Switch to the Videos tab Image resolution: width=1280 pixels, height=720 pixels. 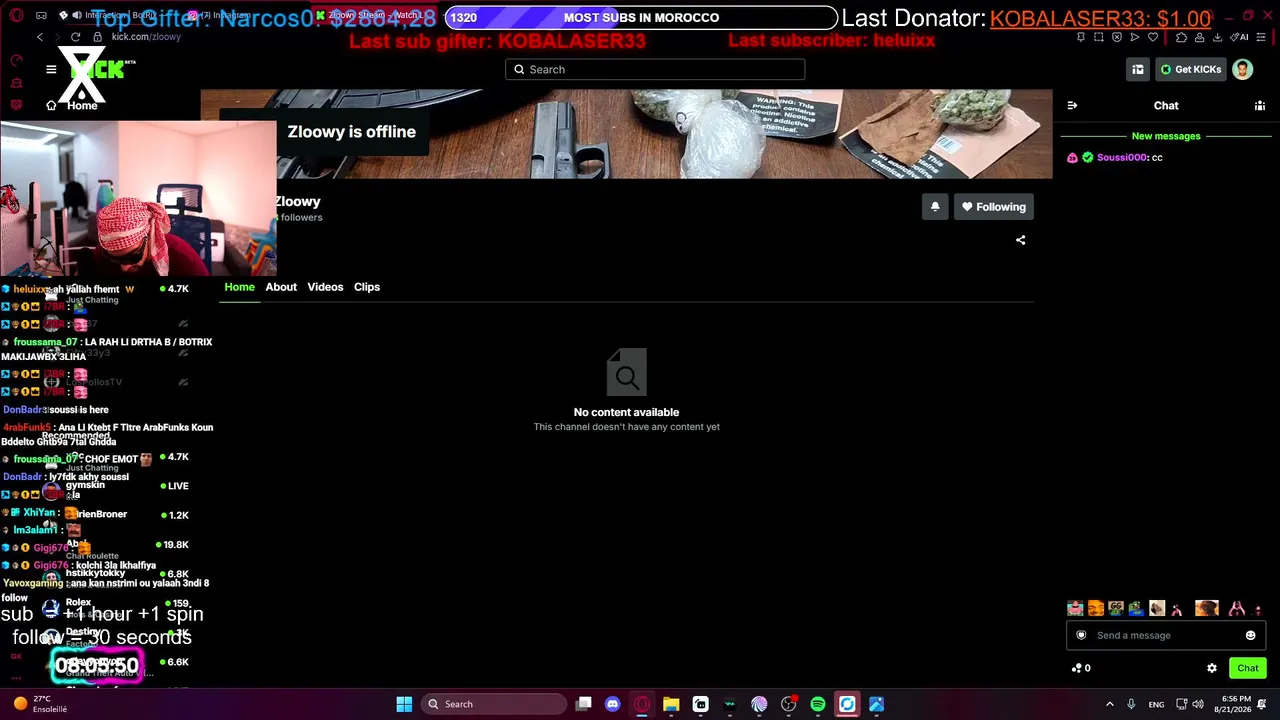tap(325, 287)
